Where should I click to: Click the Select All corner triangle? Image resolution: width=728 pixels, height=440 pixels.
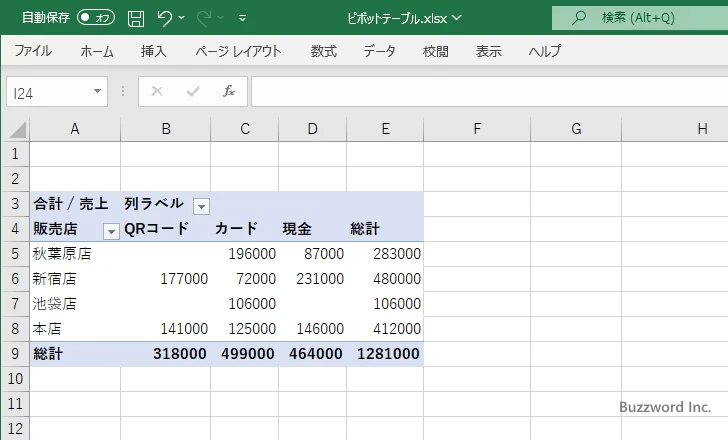(x=17, y=129)
